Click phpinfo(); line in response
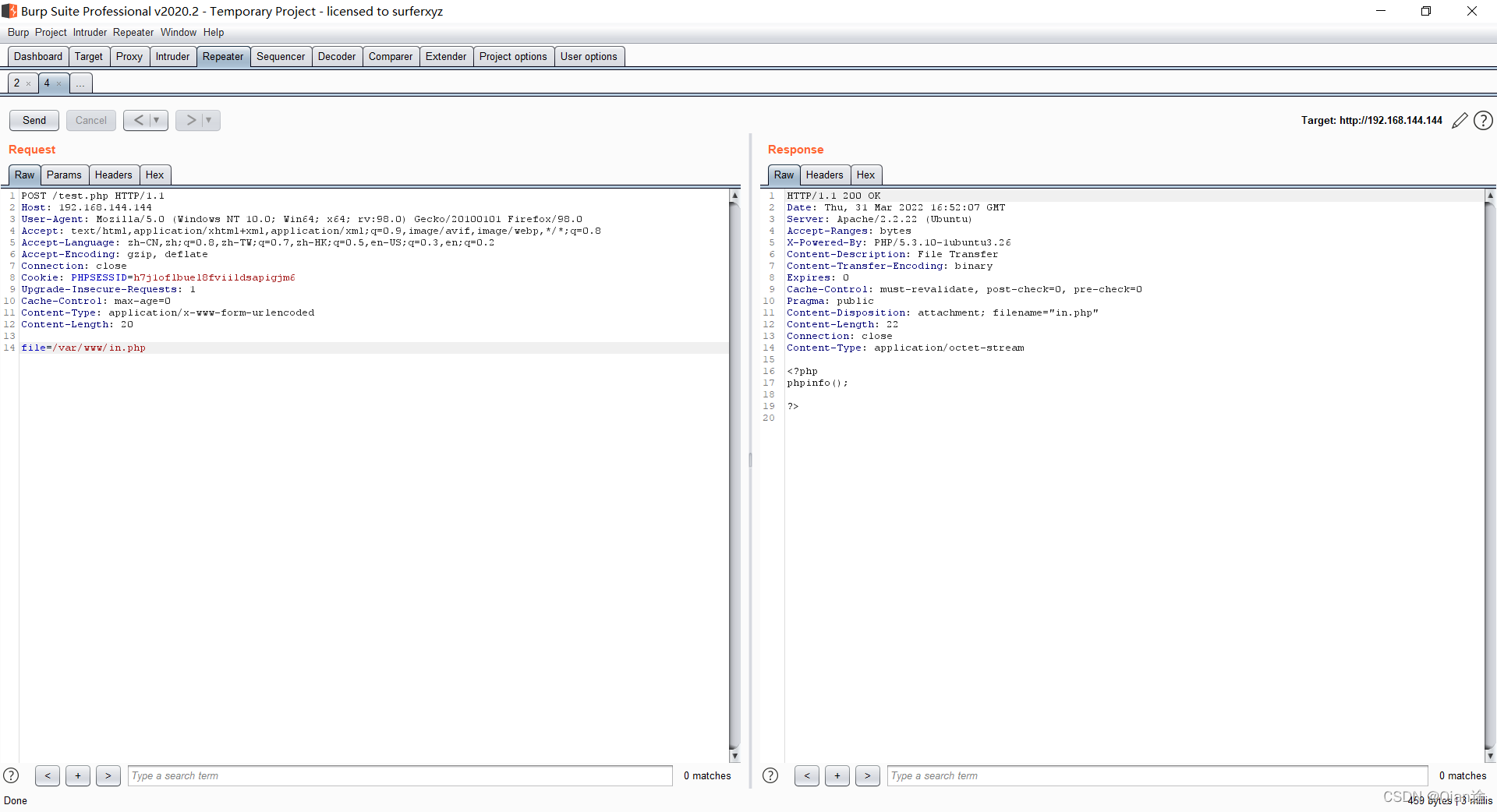The width and height of the screenshot is (1497, 812). (817, 383)
